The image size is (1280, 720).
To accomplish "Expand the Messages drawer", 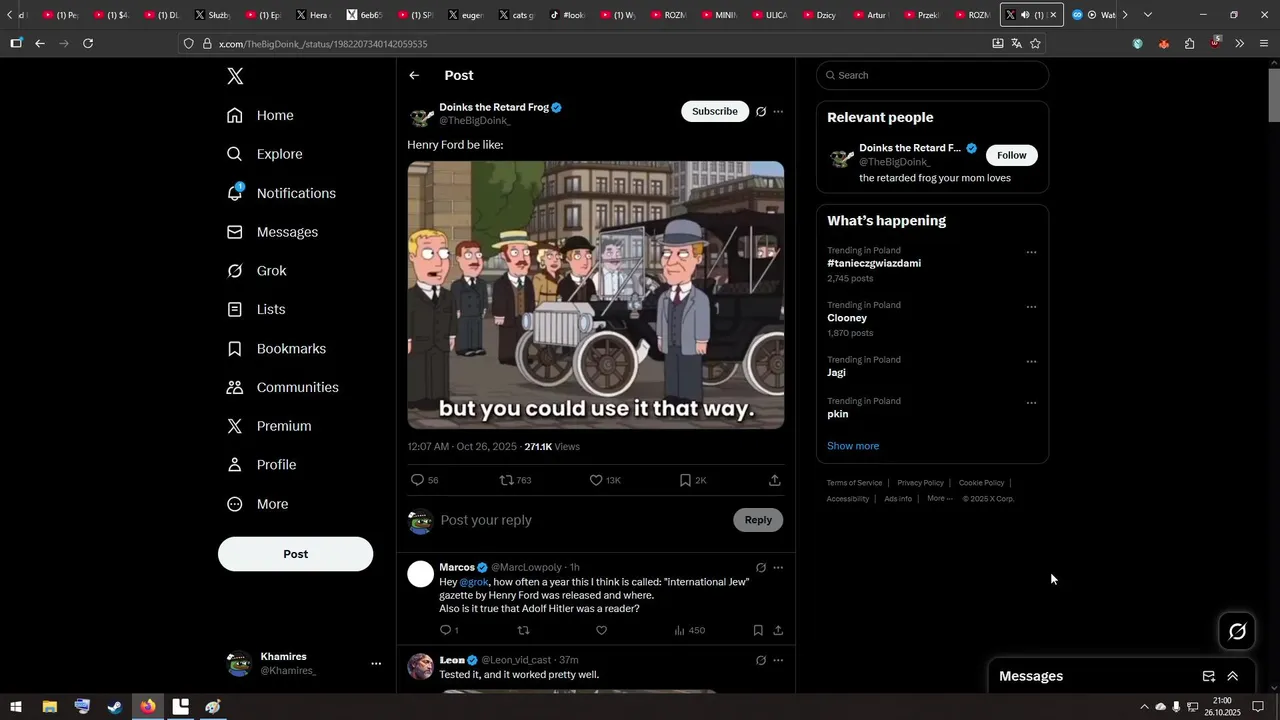I will tap(1233, 676).
